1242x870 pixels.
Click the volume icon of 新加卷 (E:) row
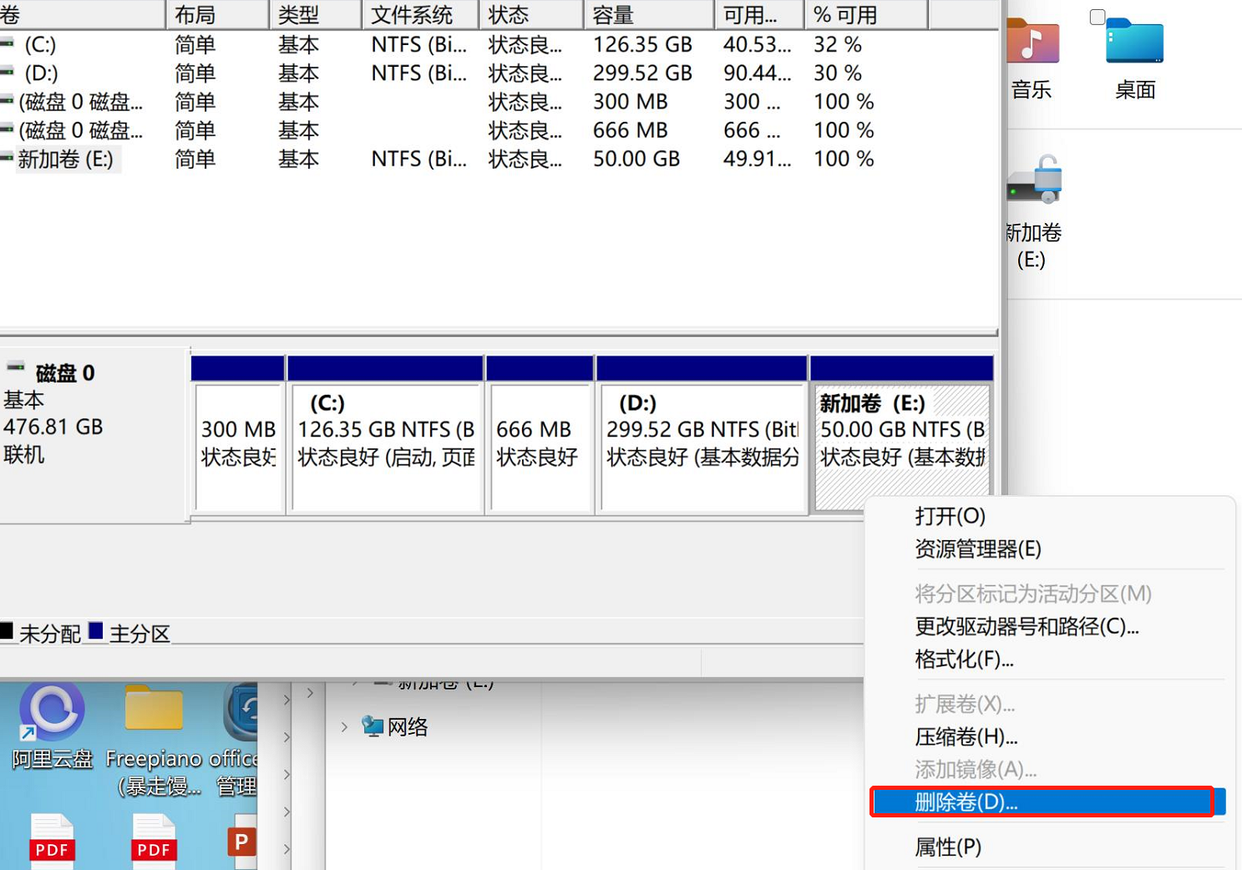pos(7,159)
